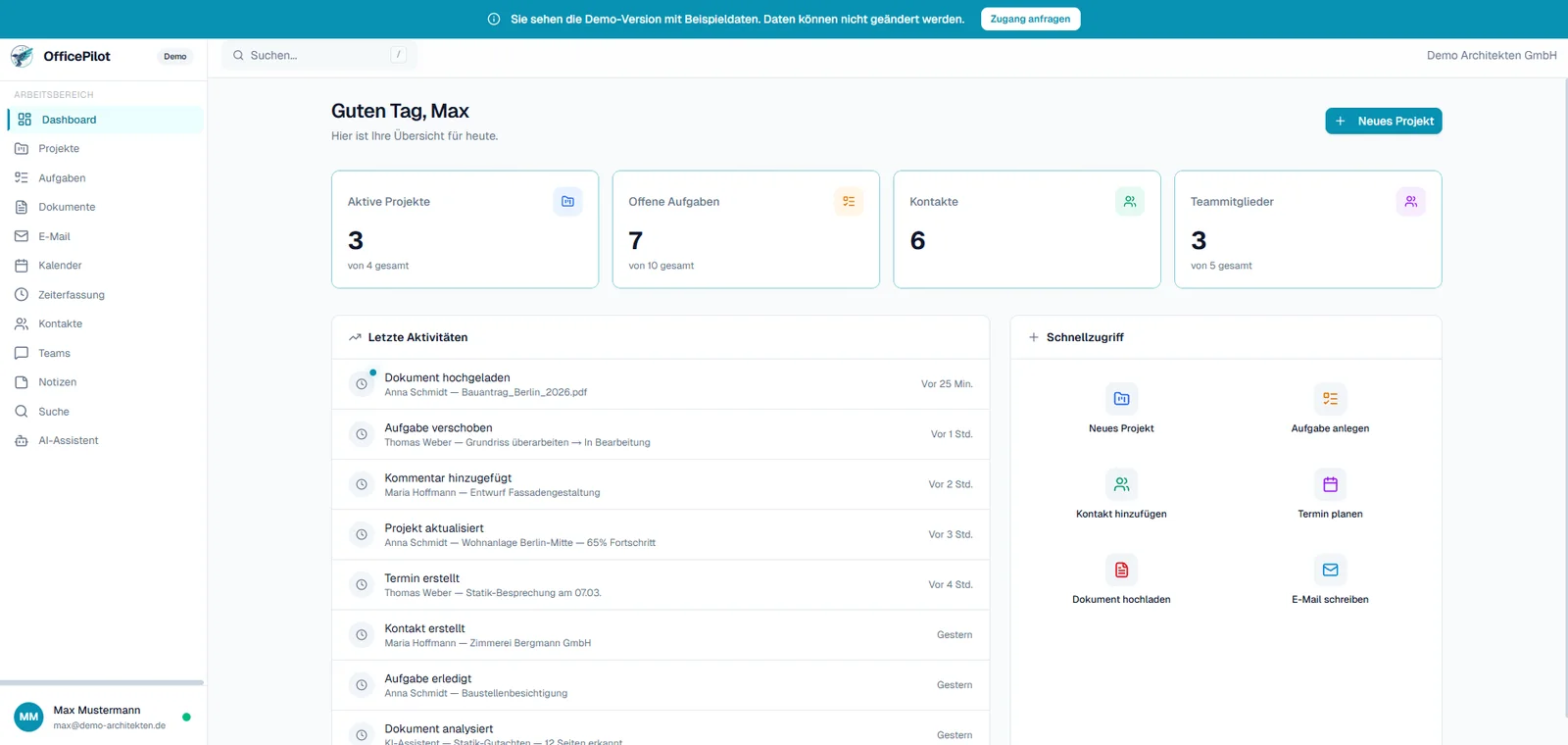Click the Zugang anfragen button
This screenshot has width=1568, height=745.
1030,19
